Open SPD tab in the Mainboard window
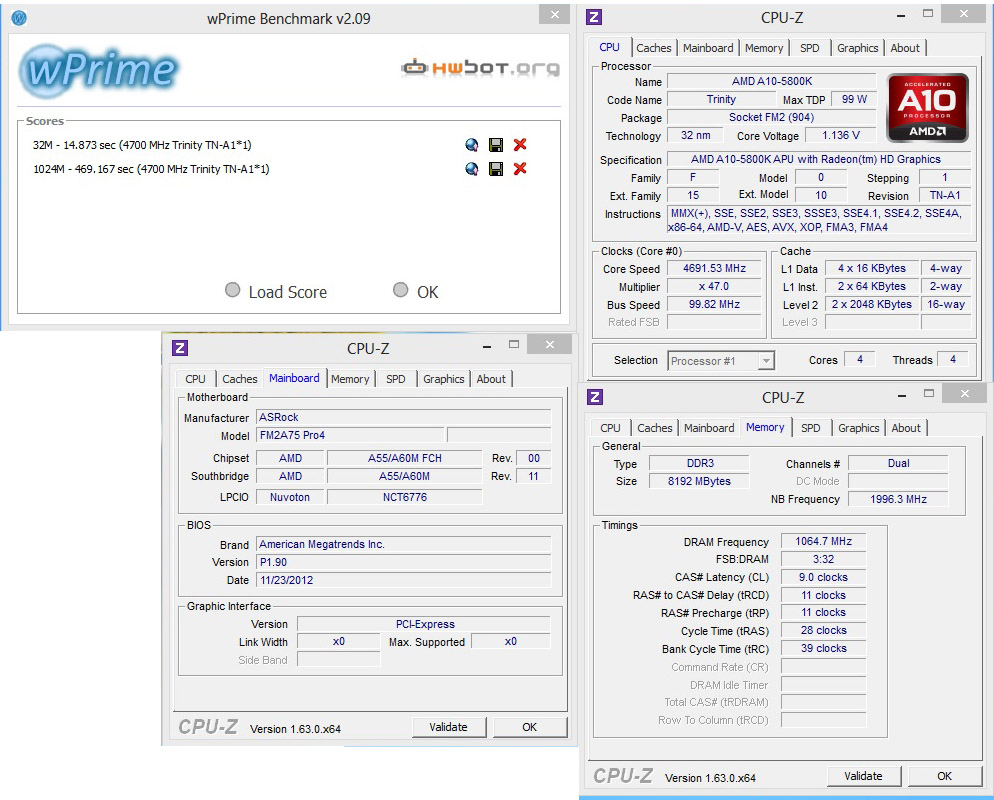The height and width of the screenshot is (800, 994). pos(396,379)
